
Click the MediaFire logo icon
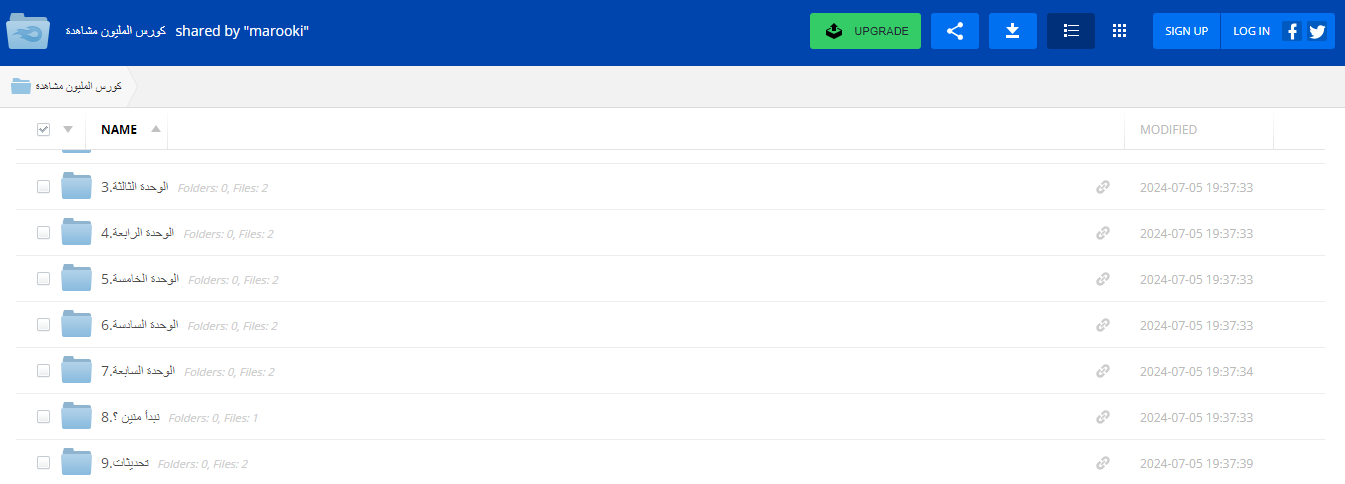(x=28, y=32)
